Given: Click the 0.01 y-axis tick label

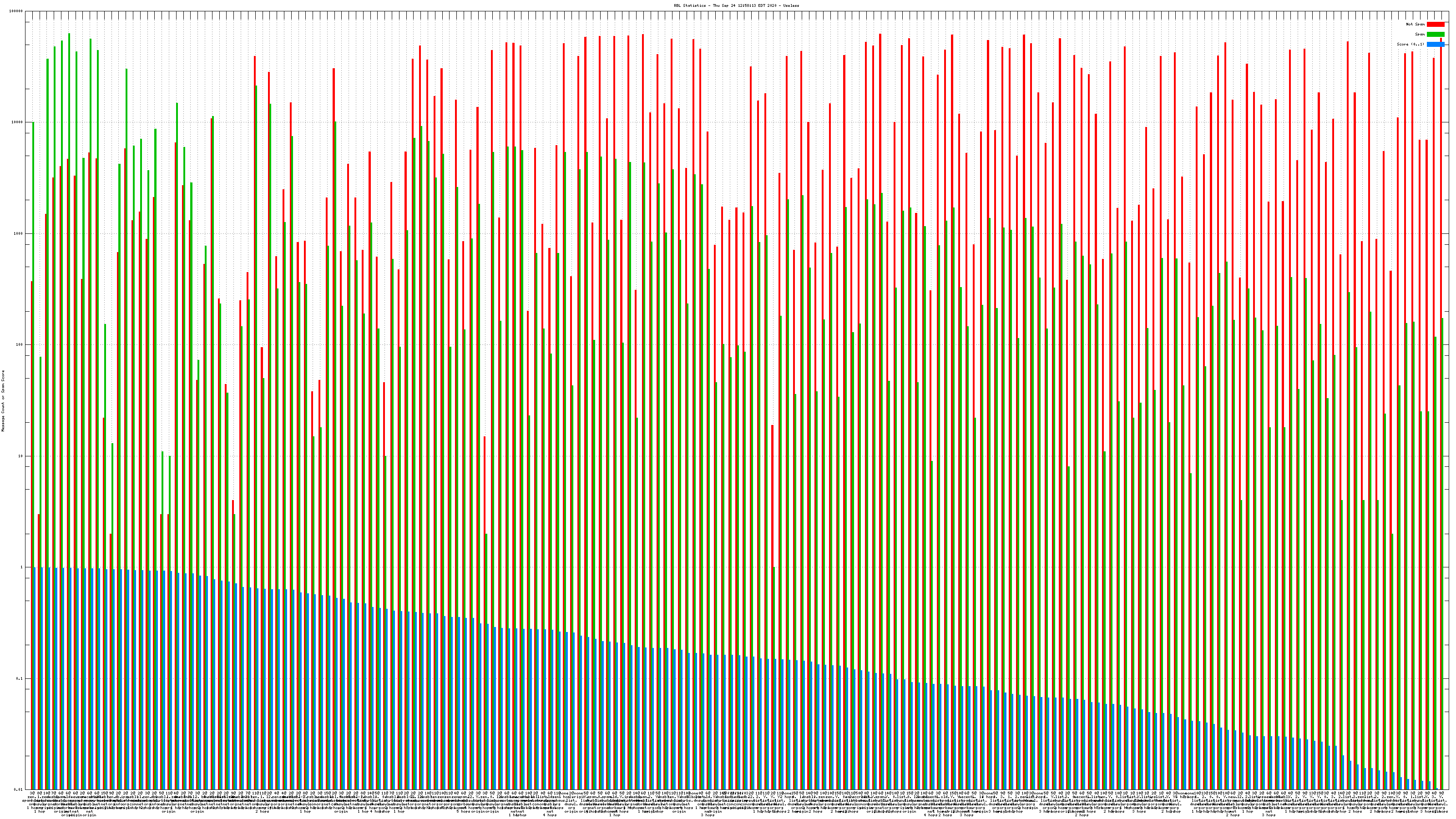Looking at the screenshot, I should pos(19,789).
